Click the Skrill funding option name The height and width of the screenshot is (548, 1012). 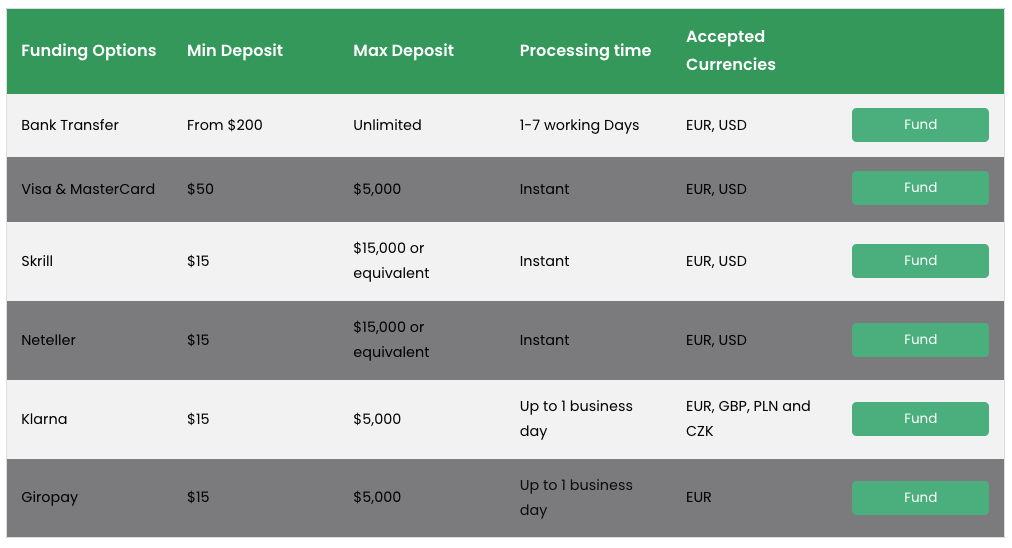[37, 261]
